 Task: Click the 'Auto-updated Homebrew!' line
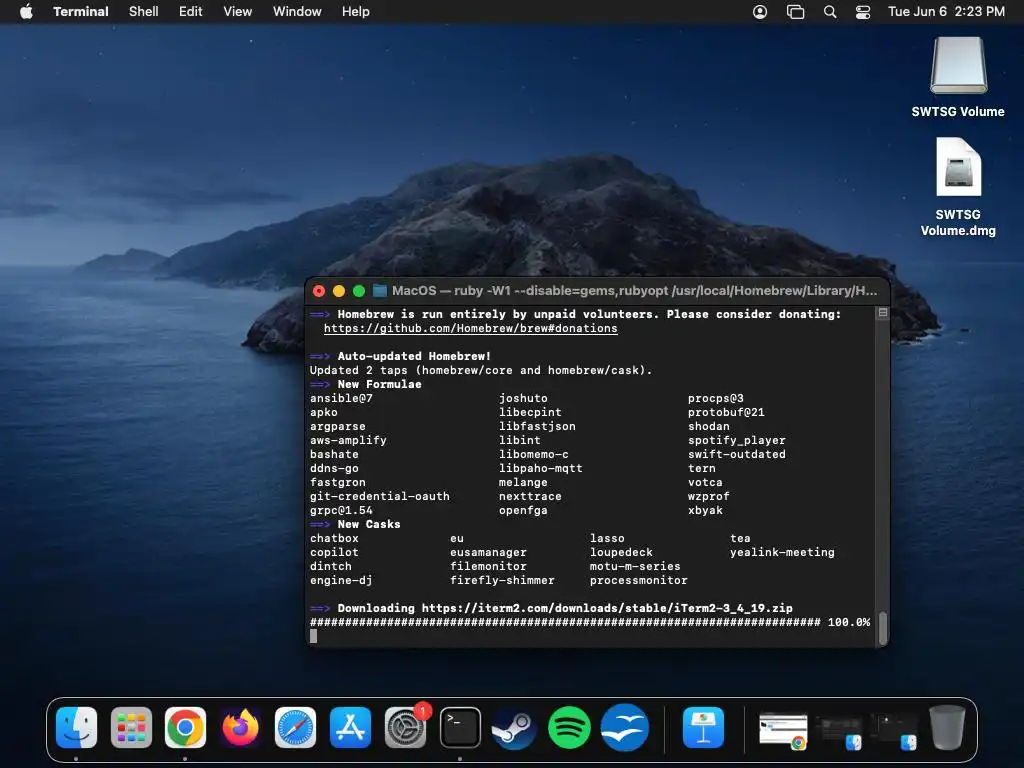414,357
